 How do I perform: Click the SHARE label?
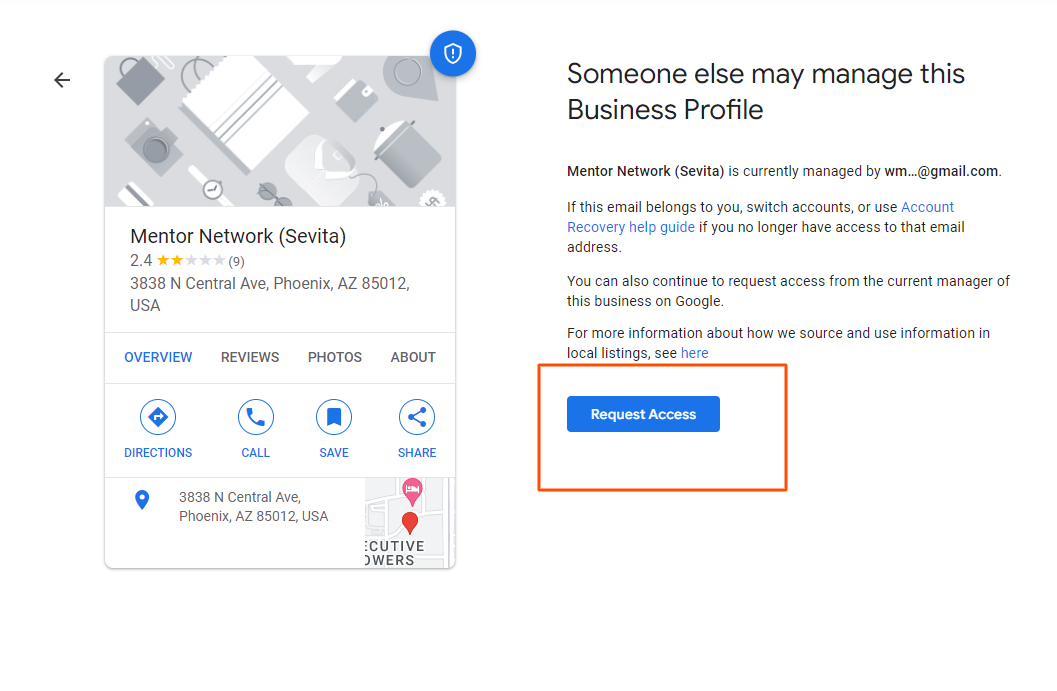[417, 452]
